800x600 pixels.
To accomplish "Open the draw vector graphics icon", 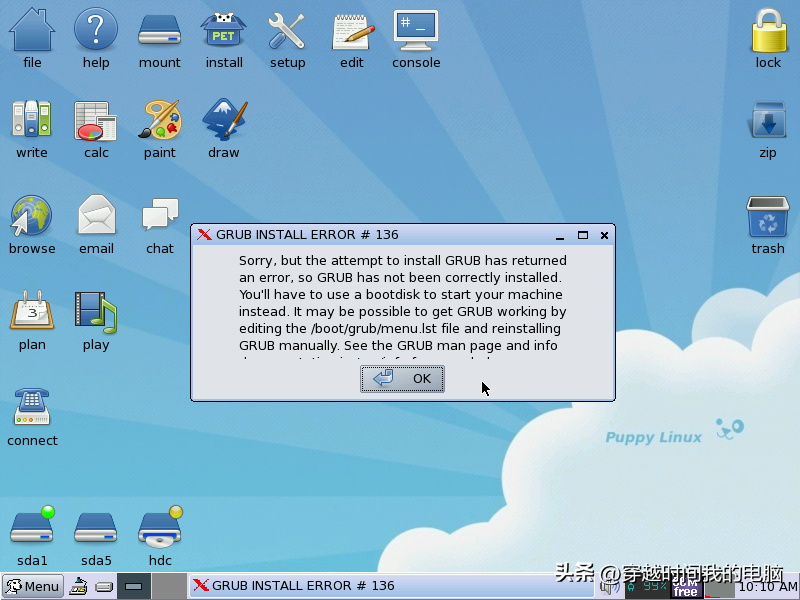I will click(224, 119).
